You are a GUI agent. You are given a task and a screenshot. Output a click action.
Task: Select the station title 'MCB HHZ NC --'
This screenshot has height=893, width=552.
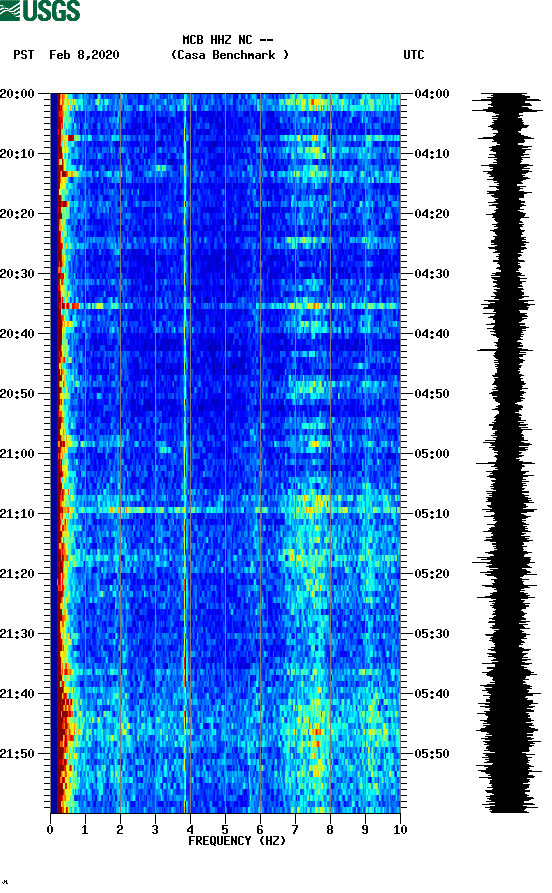tap(228, 40)
